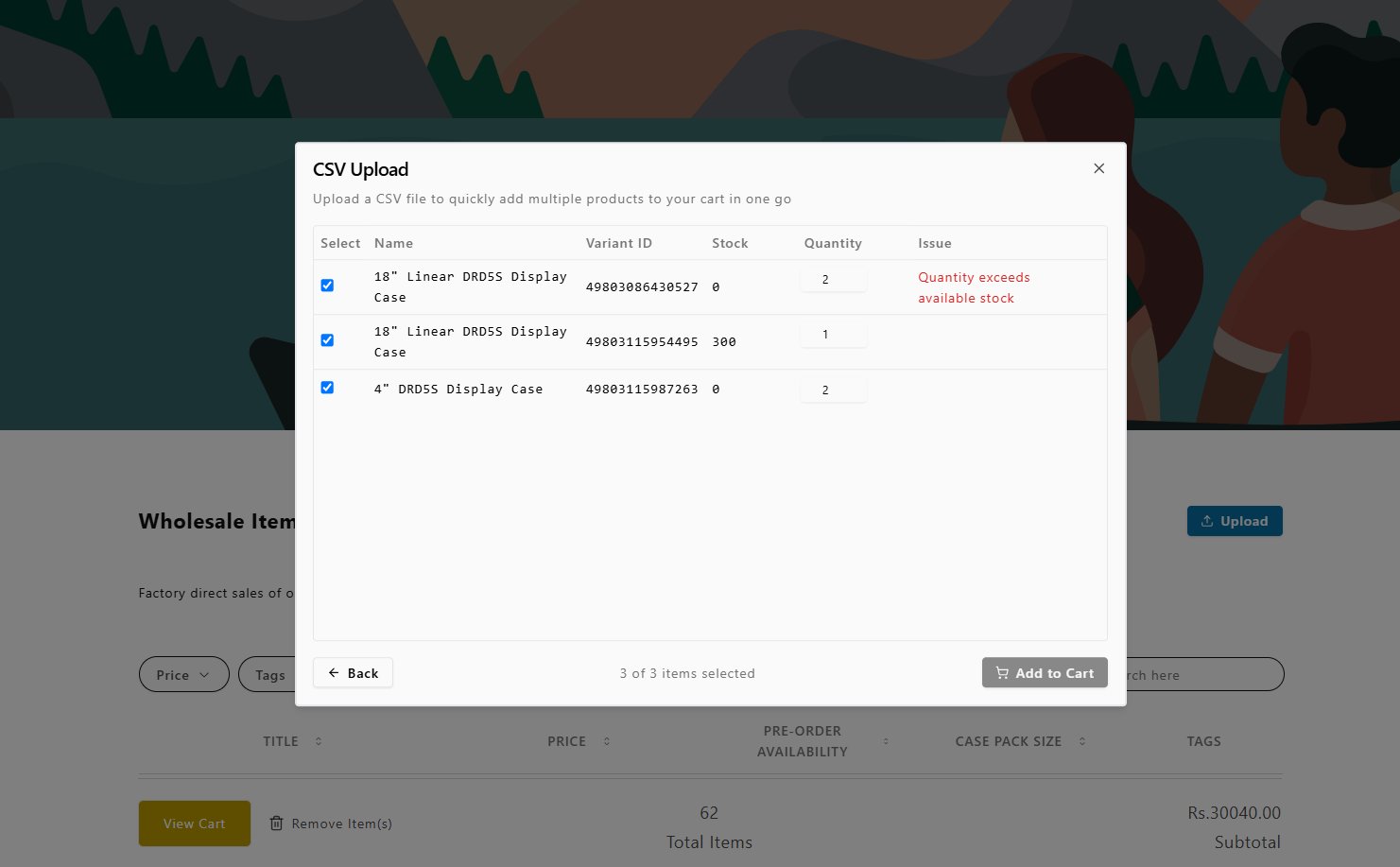The height and width of the screenshot is (867, 1400).
Task: Edit quantity field for variant 49803115954495
Action: click(x=833, y=335)
